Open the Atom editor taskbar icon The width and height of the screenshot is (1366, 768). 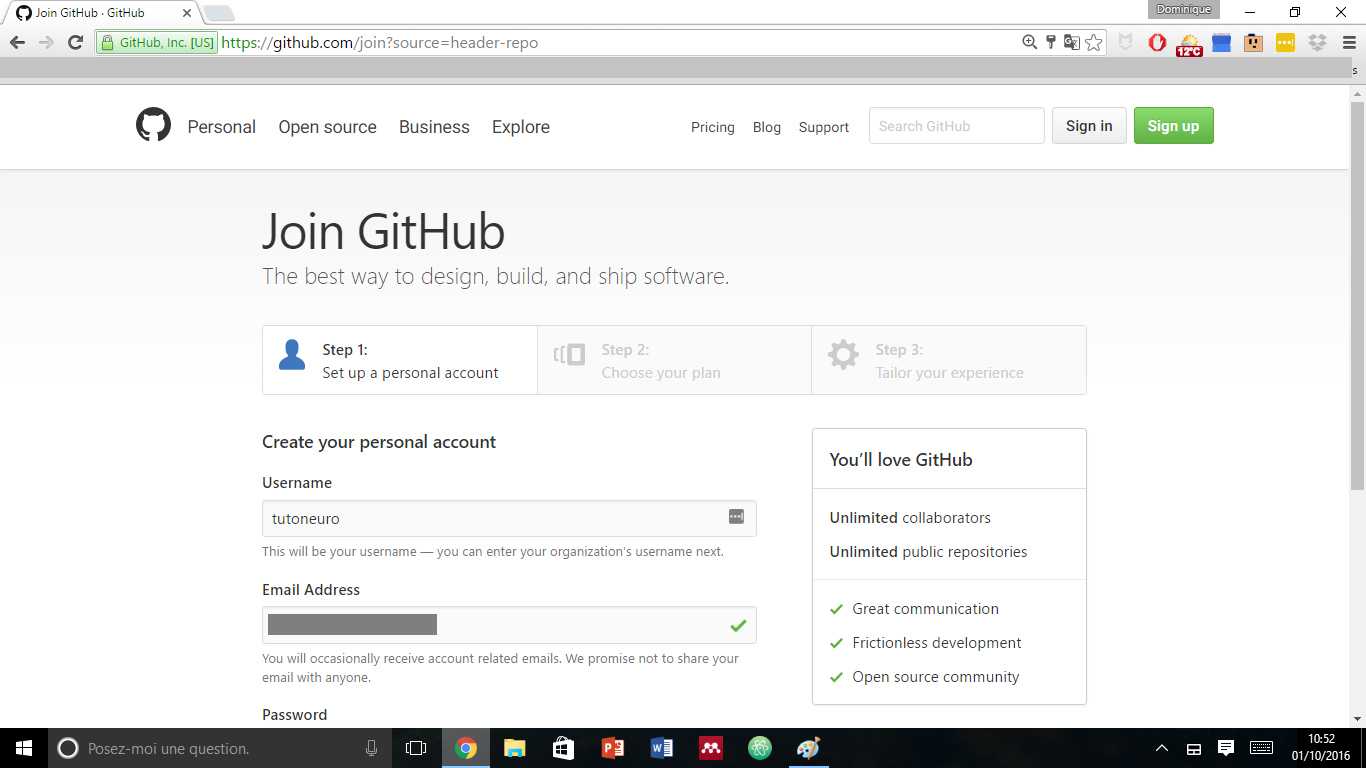pos(760,748)
